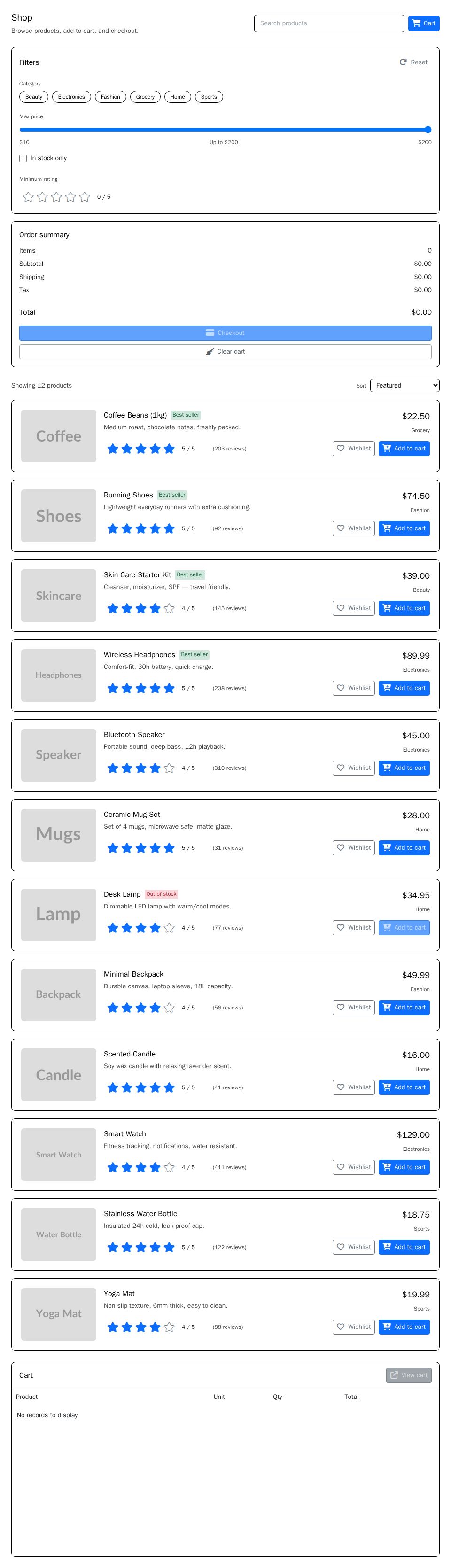The height and width of the screenshot is (1568, 451).
Task: Click the Checkout button
Action: click(225, 333)
